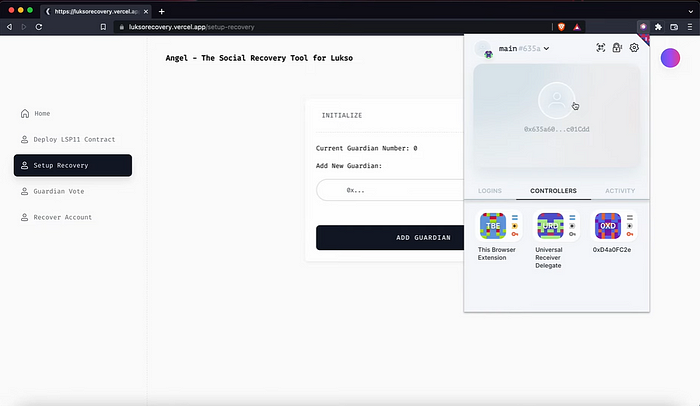This screenshot has height=406, width=700.
Task: Click the Home house icon
Action: pos(25,113)
